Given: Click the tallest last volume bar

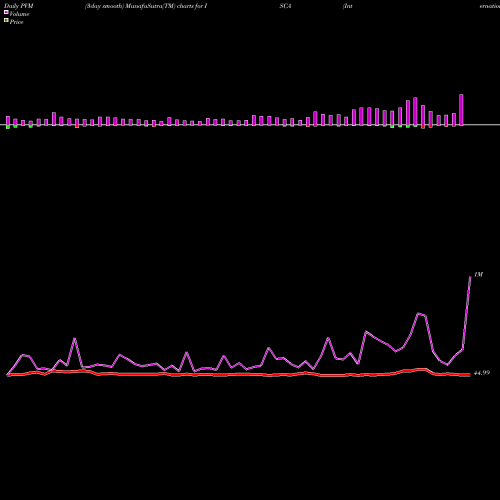Looking at the screenshot, I should [461, 110].
